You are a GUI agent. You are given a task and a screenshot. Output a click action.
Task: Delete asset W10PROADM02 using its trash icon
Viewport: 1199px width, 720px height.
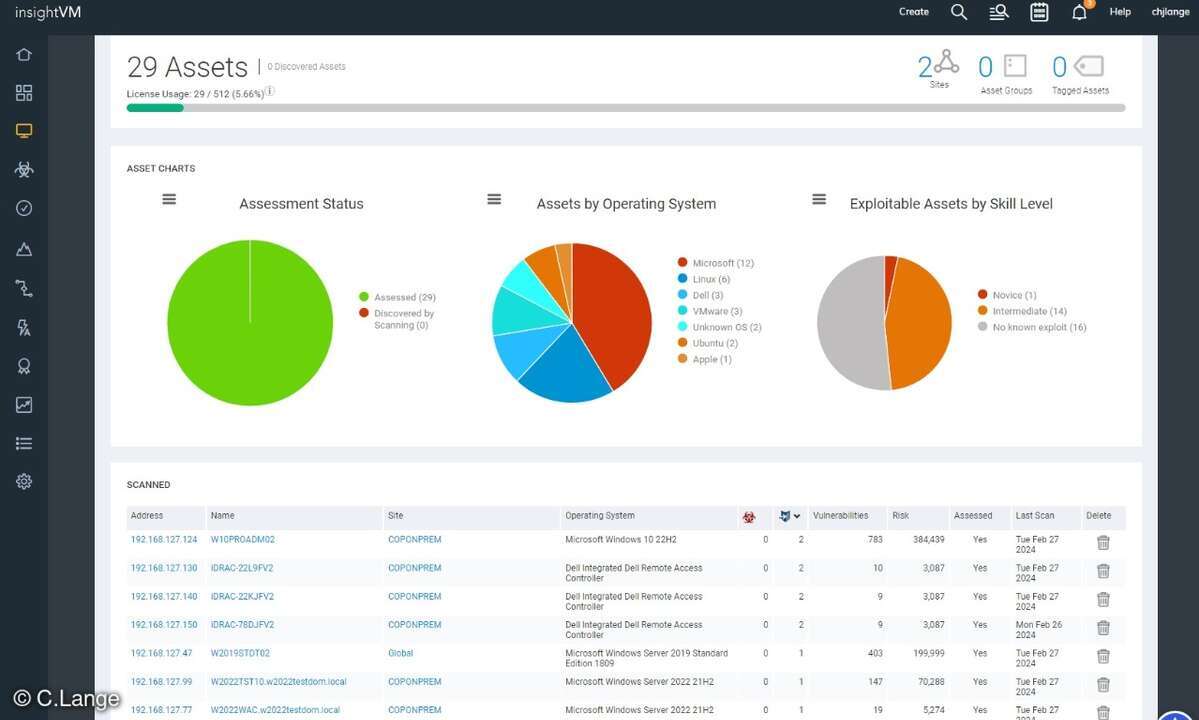click(x=1103, y=543)
